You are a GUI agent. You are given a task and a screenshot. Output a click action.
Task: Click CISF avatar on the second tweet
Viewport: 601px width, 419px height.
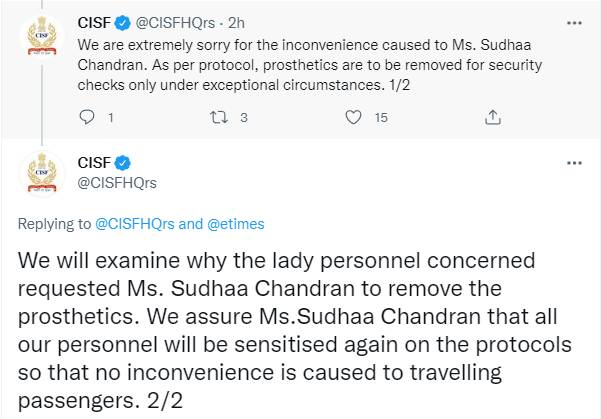(x=42, y=174)
